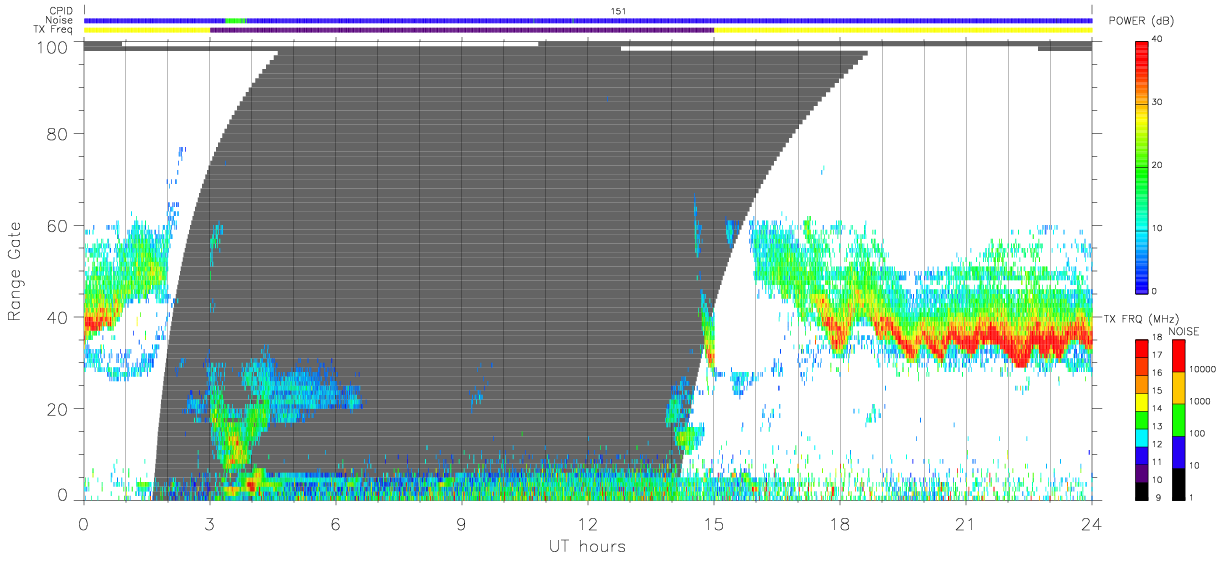Click the Range Gate axis title
The width and height of the screenshot is (1228, 567).
tap(16, 272)
